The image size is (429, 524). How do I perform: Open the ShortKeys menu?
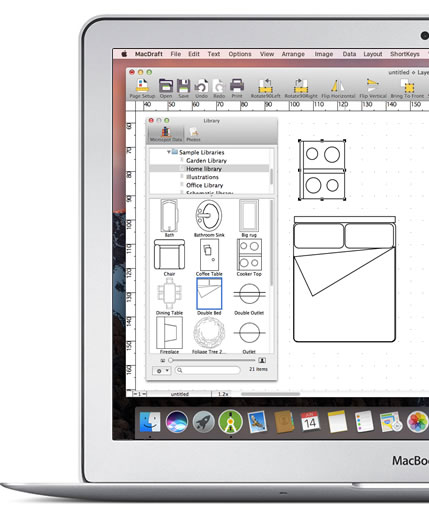click(405, 54)
